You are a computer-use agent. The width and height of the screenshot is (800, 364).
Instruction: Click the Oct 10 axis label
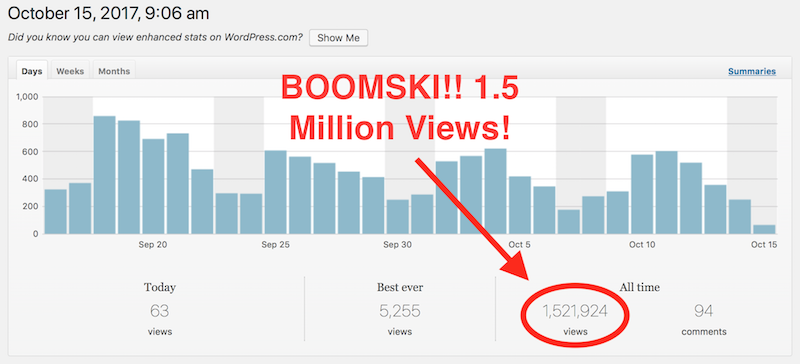point(642,245)
